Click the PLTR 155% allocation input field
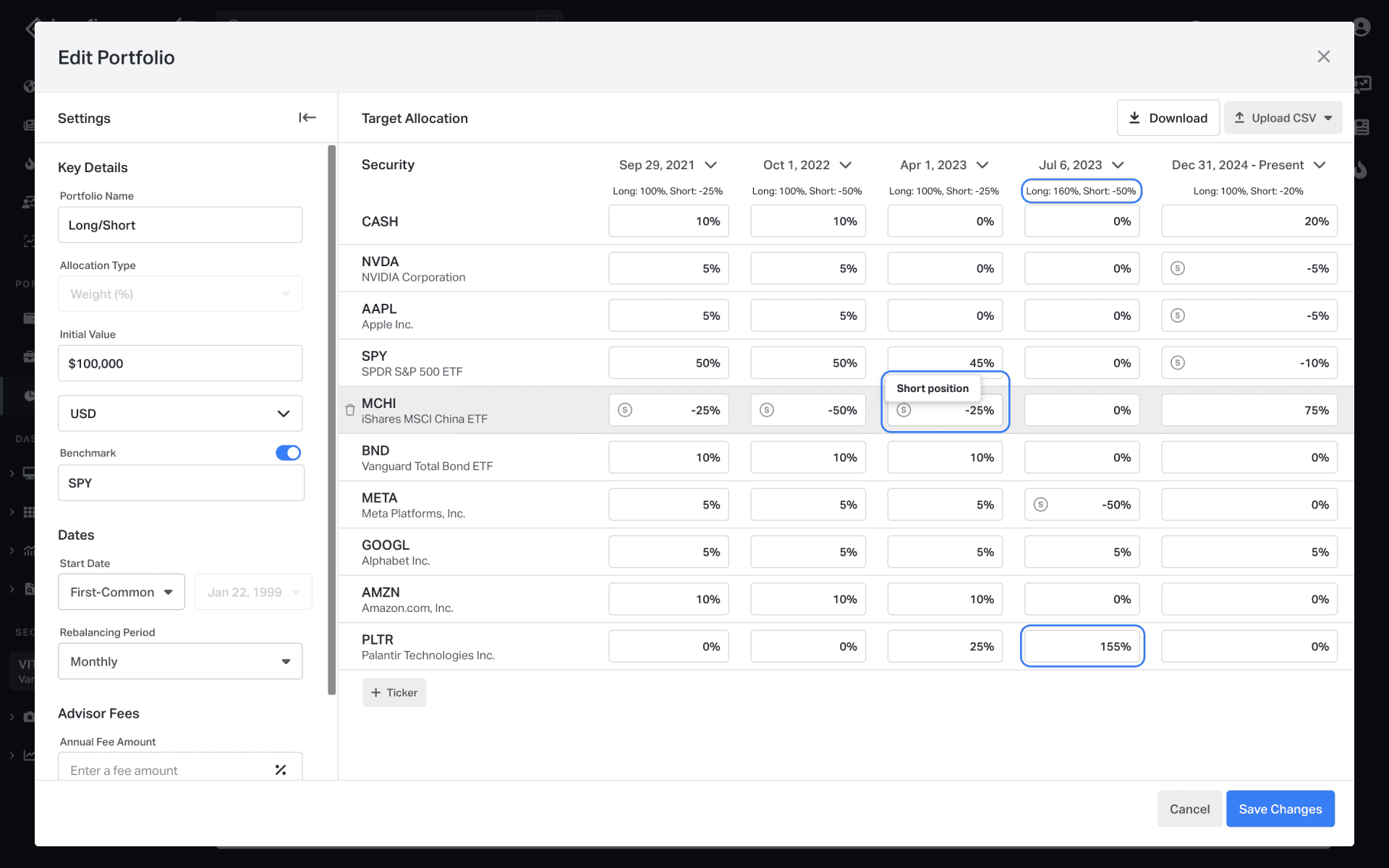This screenshot has width=1389, height=868. pyautogui.click(x=1082, y=646)
